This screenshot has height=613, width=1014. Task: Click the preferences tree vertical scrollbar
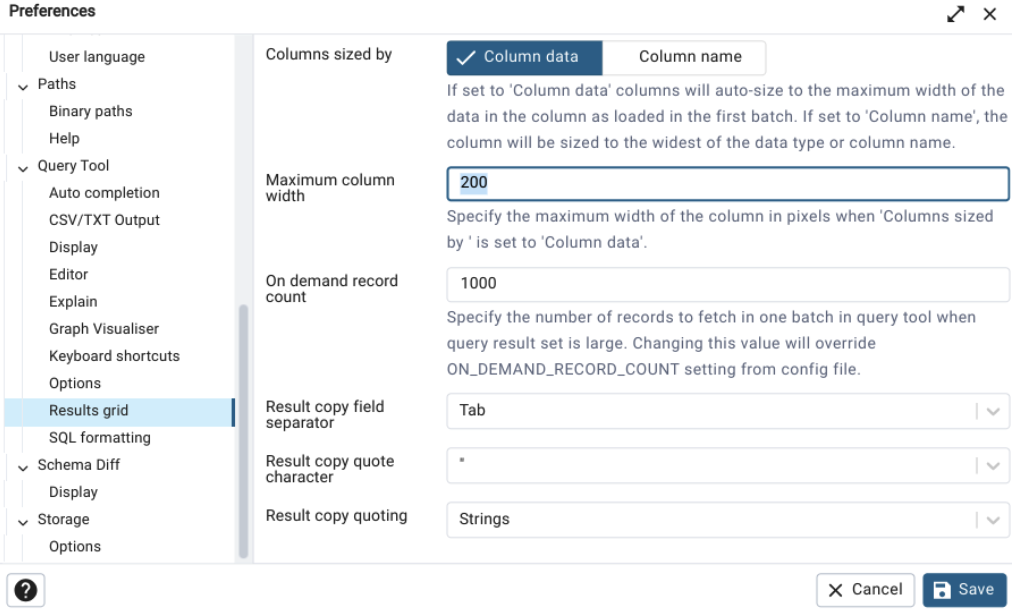243,430
